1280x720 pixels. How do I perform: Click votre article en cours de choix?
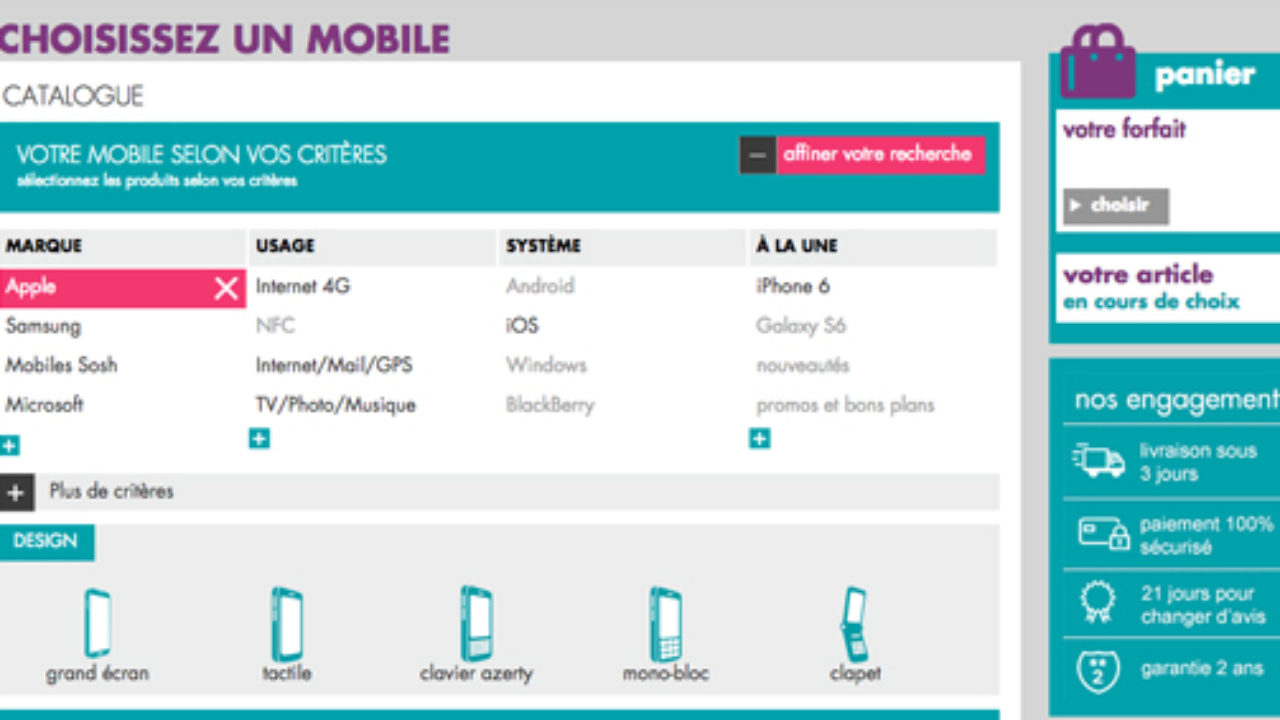(x=1151, y=288)
